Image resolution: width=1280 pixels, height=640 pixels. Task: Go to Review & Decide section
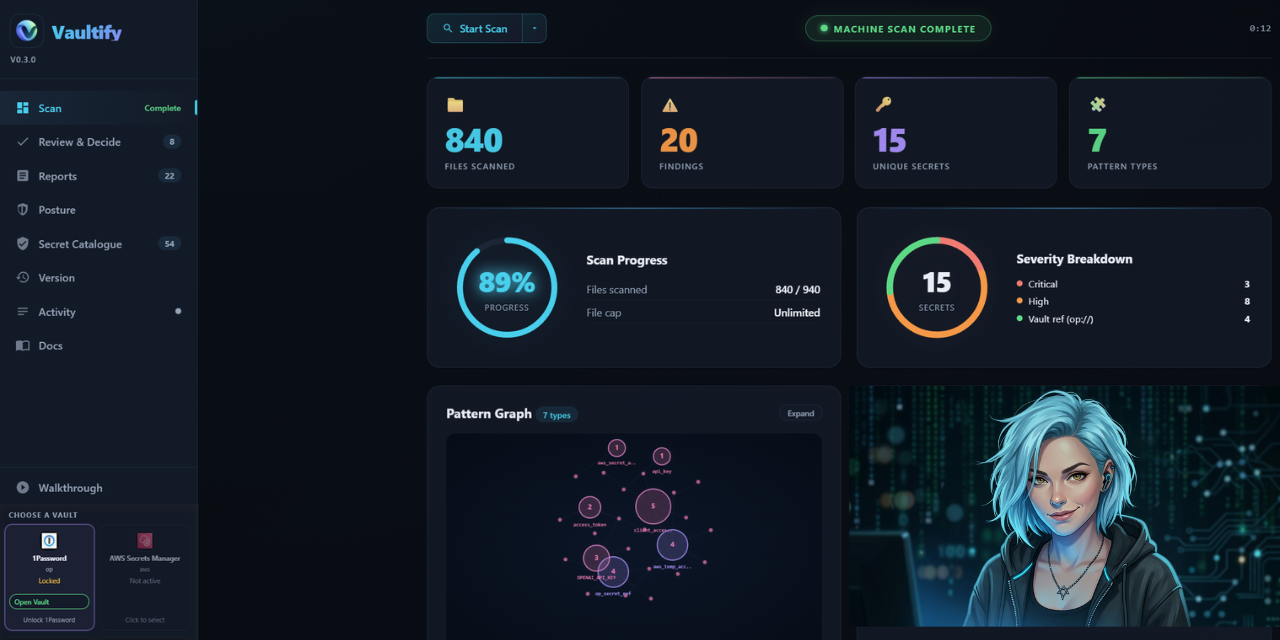[x=98, y=142]
